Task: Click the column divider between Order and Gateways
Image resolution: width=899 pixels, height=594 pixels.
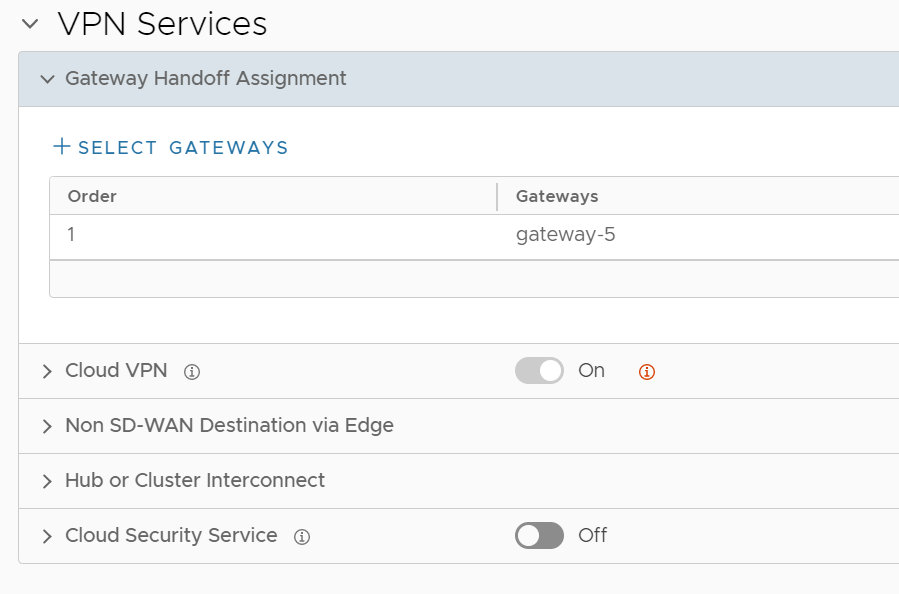Action: (497, 196)
